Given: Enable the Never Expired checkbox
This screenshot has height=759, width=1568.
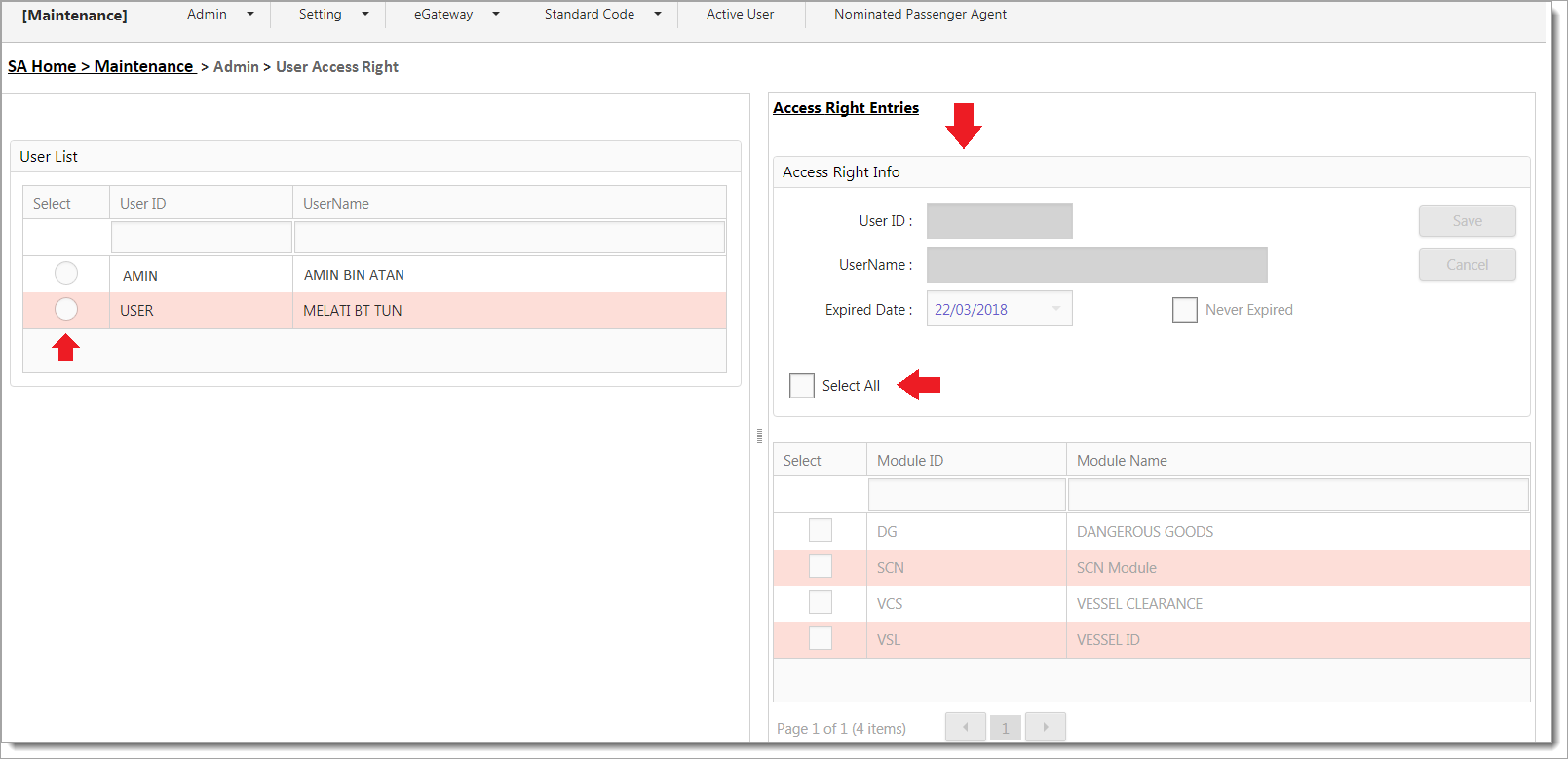Looking at the screenshot, I should pos(1184,310).
